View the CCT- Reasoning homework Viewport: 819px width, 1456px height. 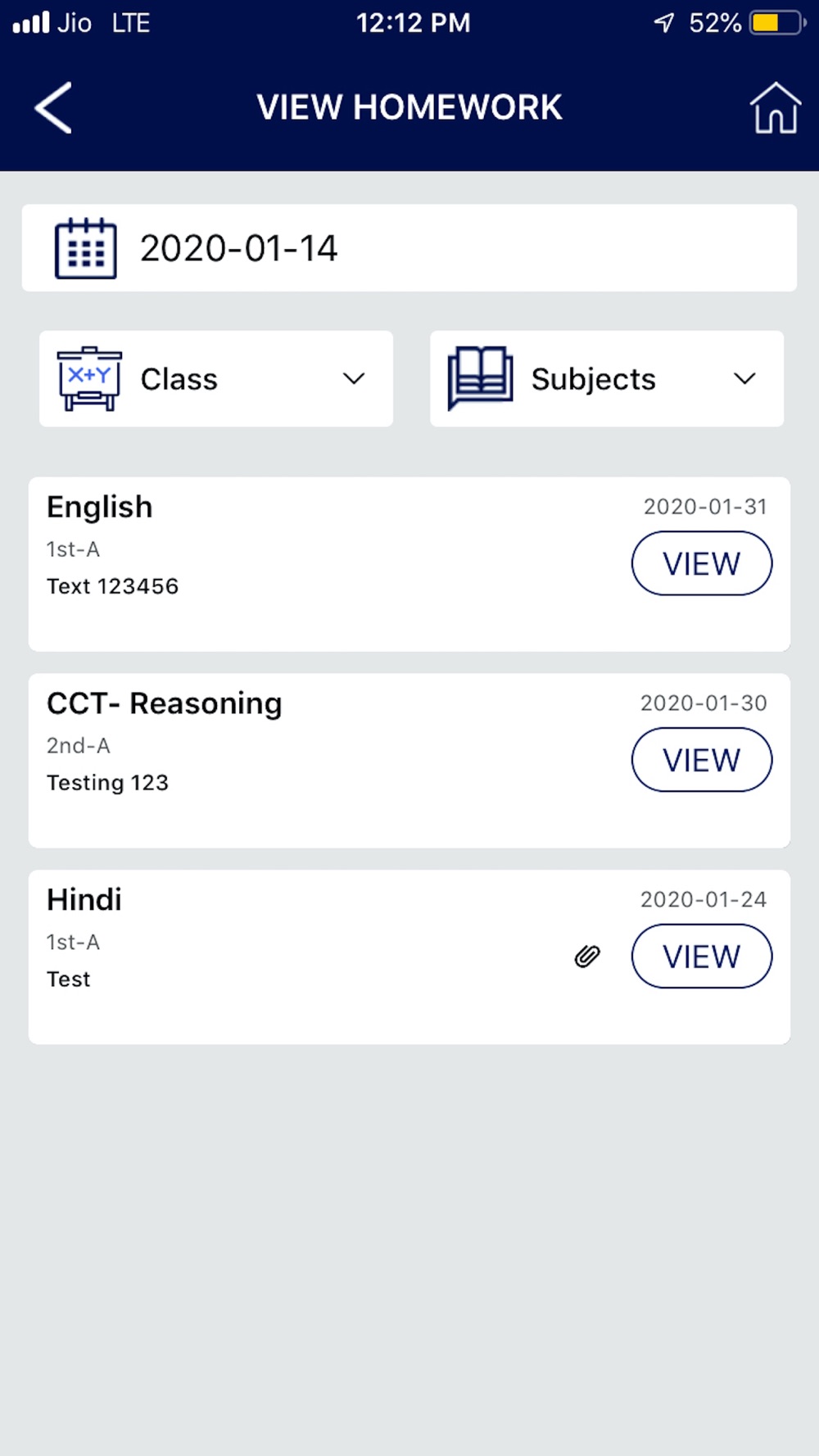pyautogui.click(x=701, y=760)
